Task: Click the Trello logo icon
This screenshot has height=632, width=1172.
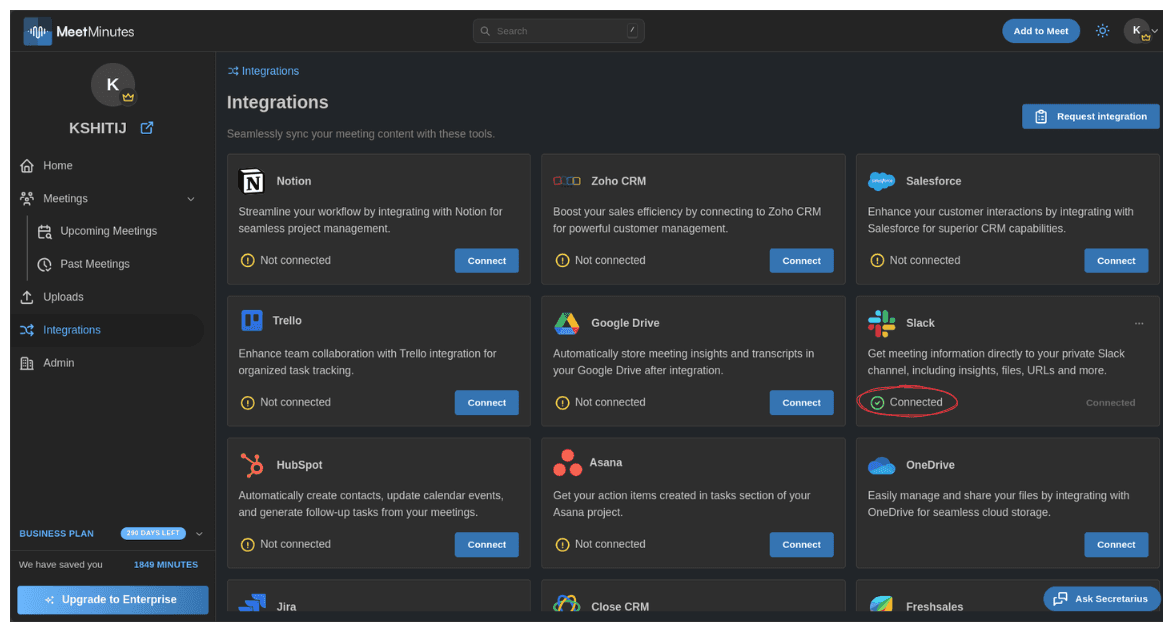Action: point(252,320)
